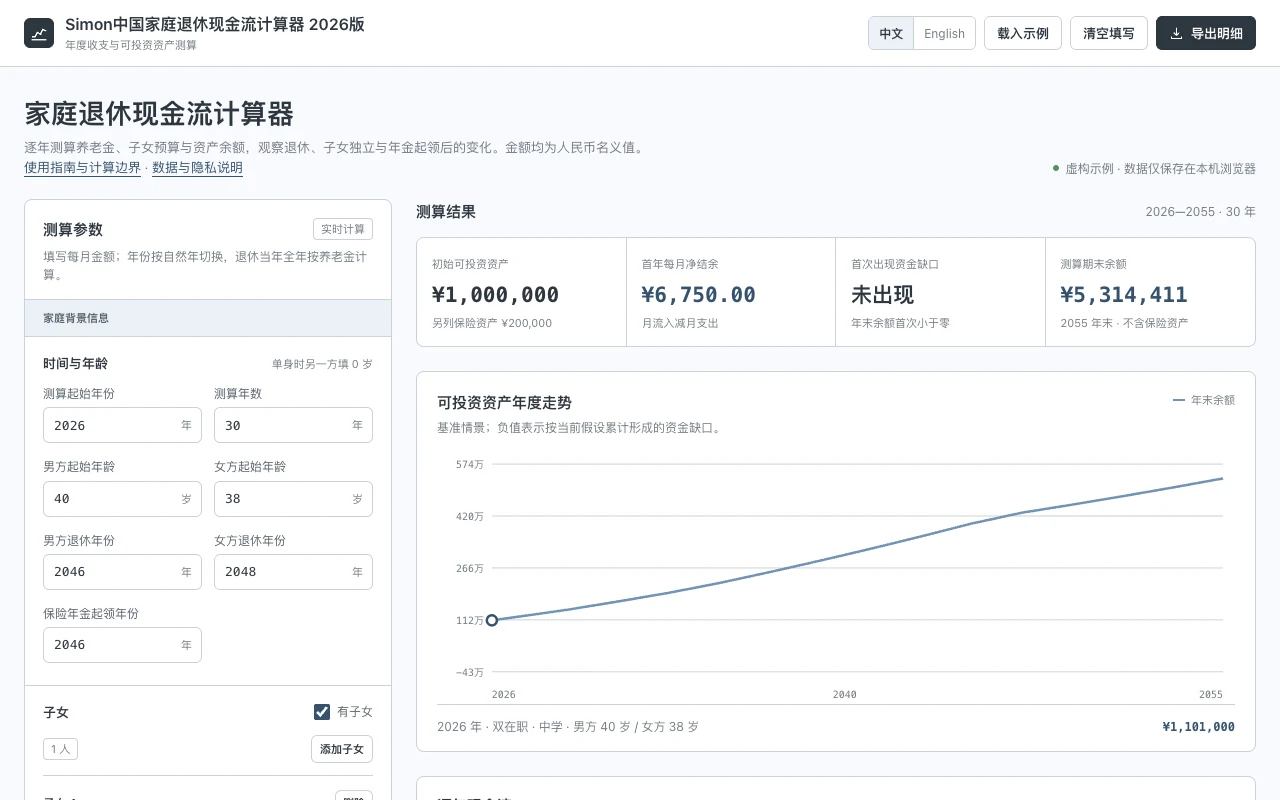
Task: Click the 载入示例 button
Action: pyautogui.click(x=1023, y=33)
